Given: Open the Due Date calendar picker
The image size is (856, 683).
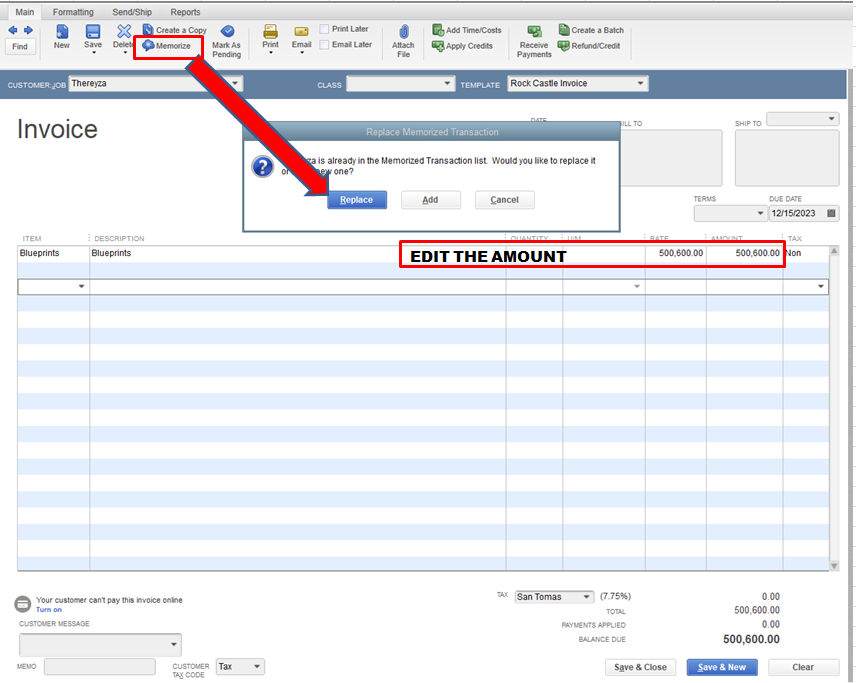Looking at the screenshot, I should coord(831,213).
